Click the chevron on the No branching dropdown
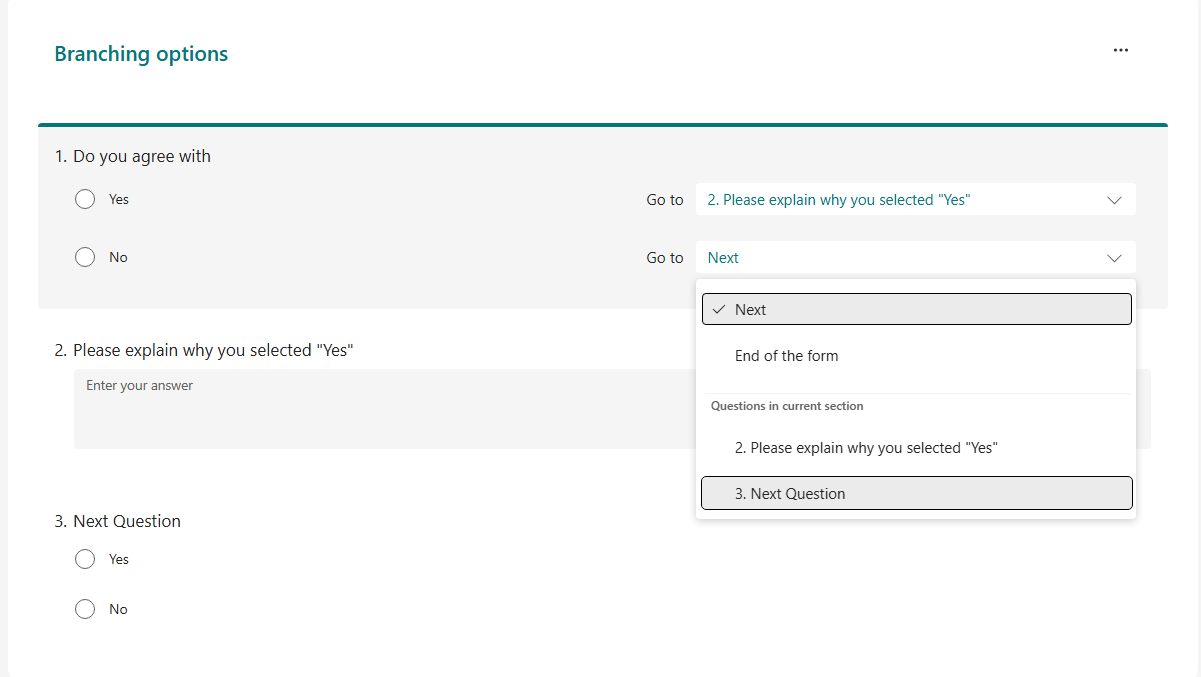 pos(1115,258)
